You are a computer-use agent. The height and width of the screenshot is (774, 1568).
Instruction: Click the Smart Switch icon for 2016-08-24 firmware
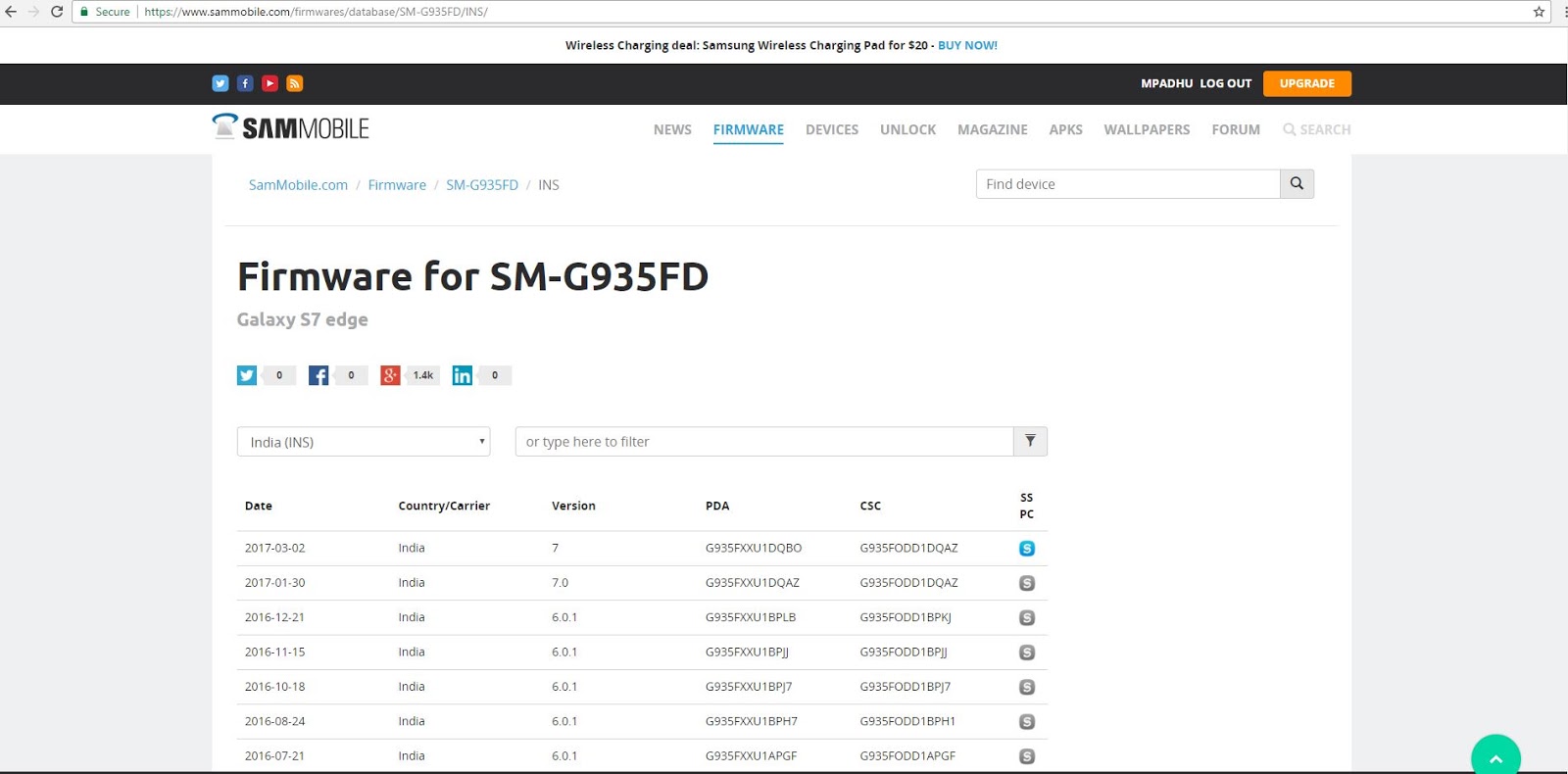click(x=1027, y=722)
